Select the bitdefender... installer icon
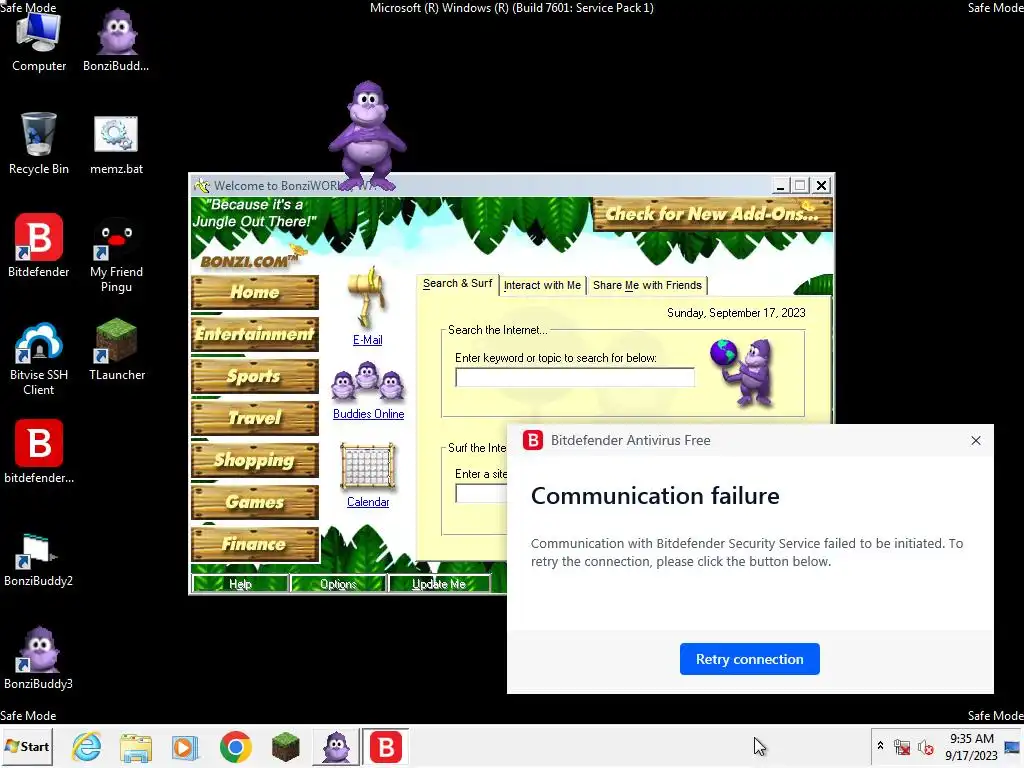This screenshot has width=1024, height=768. [39, 452]
